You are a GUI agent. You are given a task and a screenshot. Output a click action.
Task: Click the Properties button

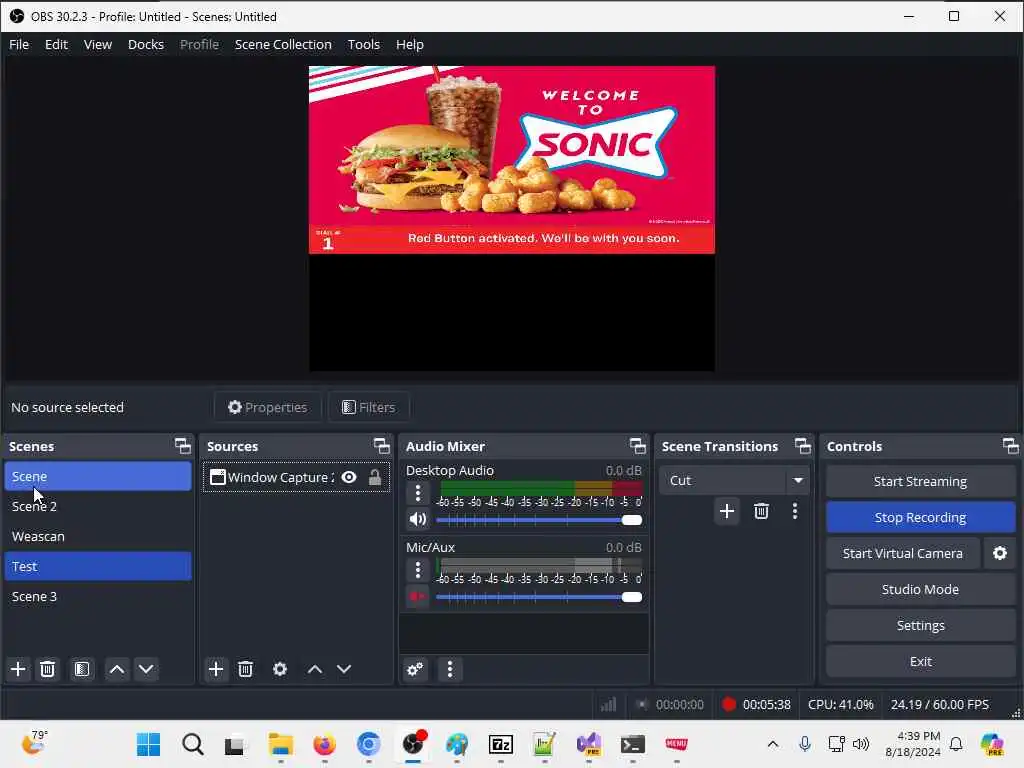coord(267,408)
